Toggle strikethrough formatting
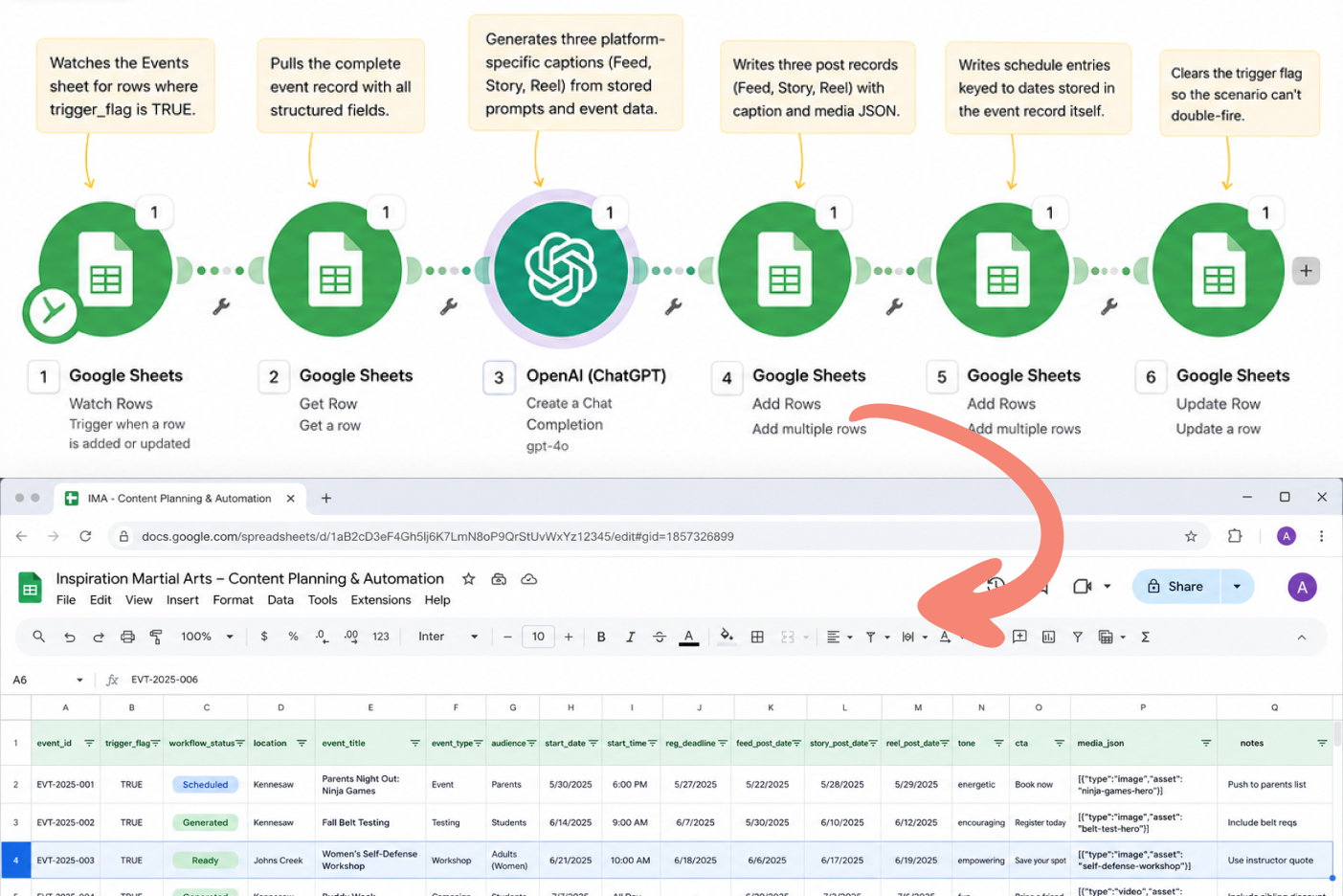1343x896 pixels. [x=659, y=637]
